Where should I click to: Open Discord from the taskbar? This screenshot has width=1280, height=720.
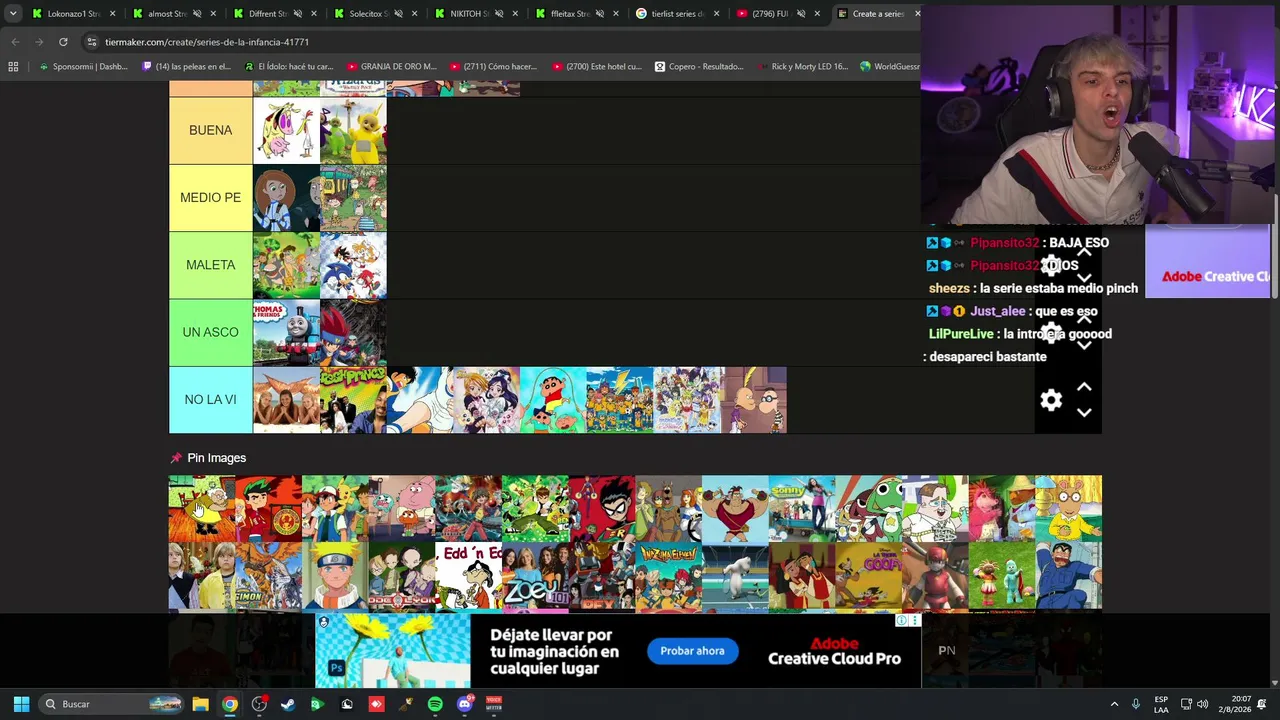pyautogui.click(x=464, y=704)
